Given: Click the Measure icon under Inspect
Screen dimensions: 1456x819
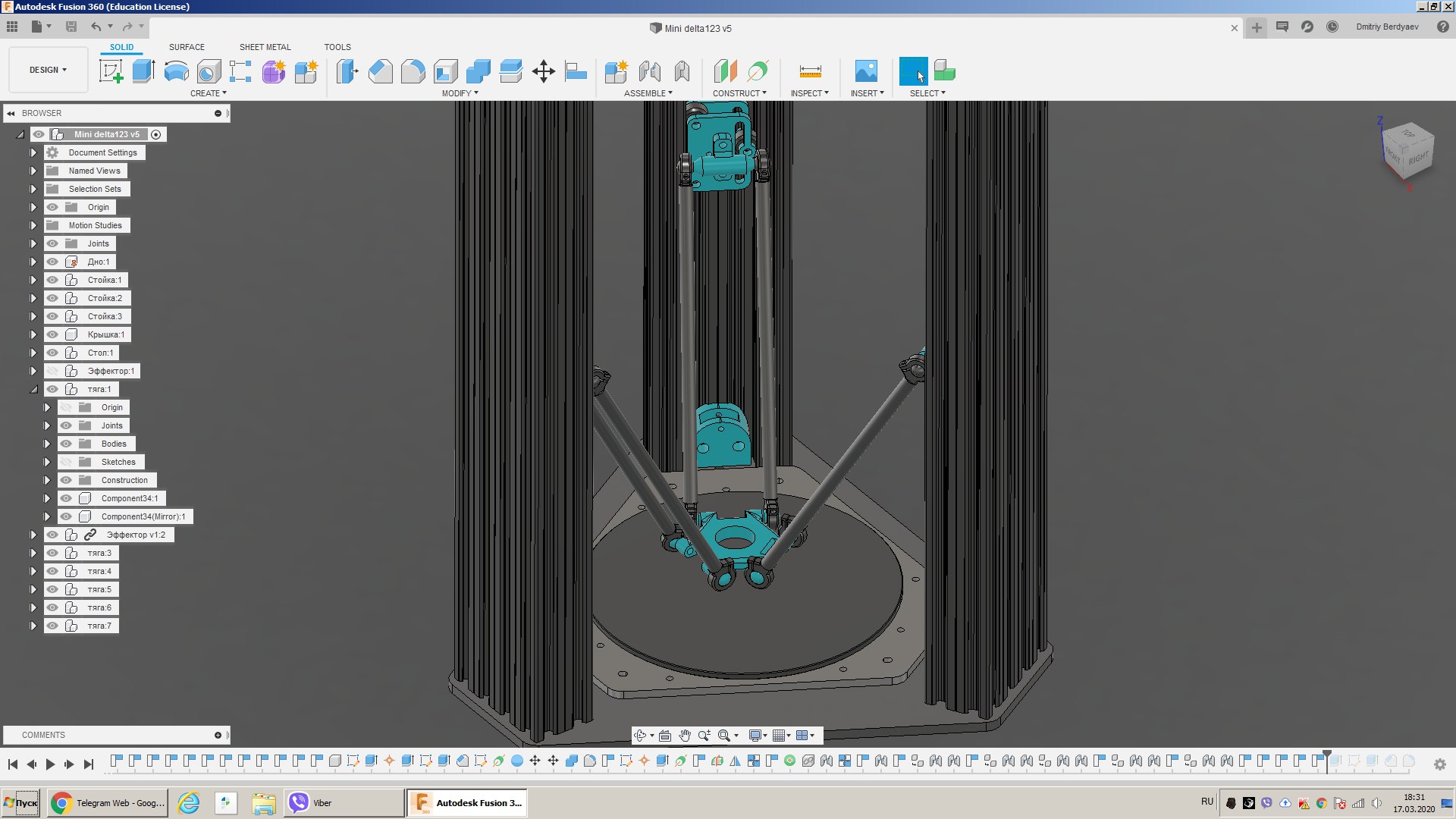Looking at the screenshot, I should pyautogui.click(x=810, y=72).
